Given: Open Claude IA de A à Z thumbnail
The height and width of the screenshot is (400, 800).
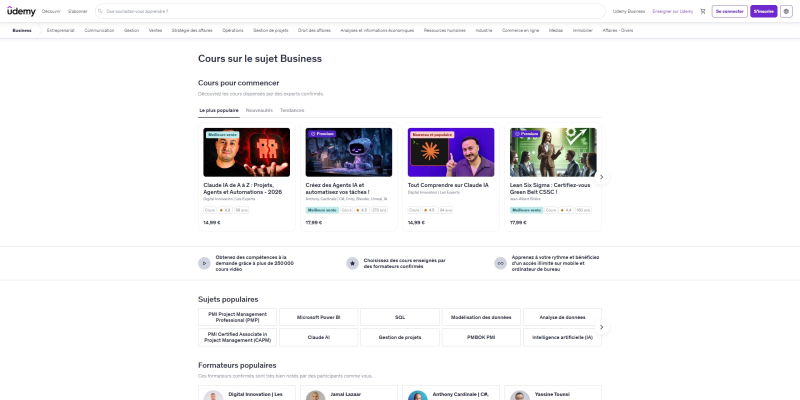Looking at the screenshot, I should tap(246, 152).
